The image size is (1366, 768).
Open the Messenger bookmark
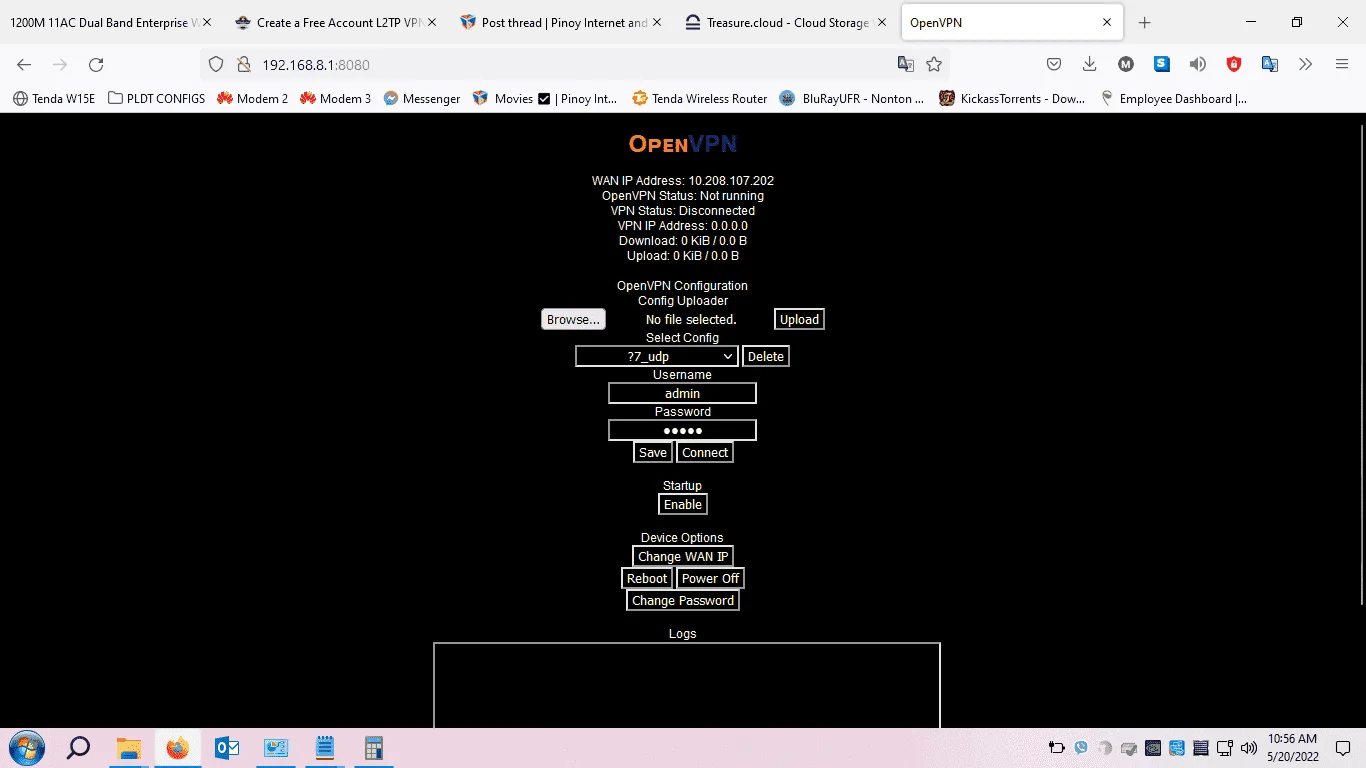pos(422,99)
